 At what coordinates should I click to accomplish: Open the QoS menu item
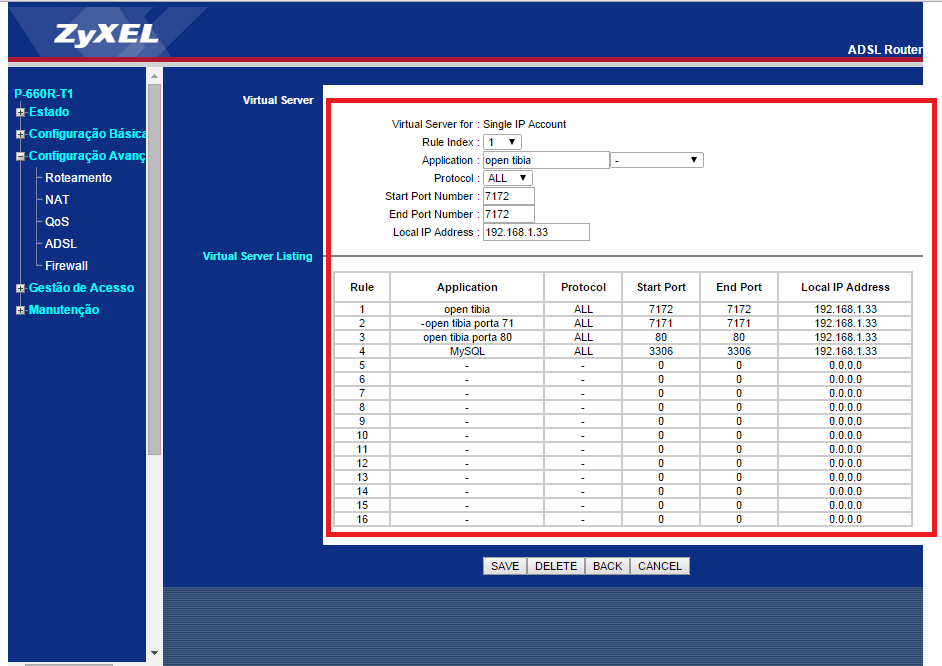coord(57,222)
